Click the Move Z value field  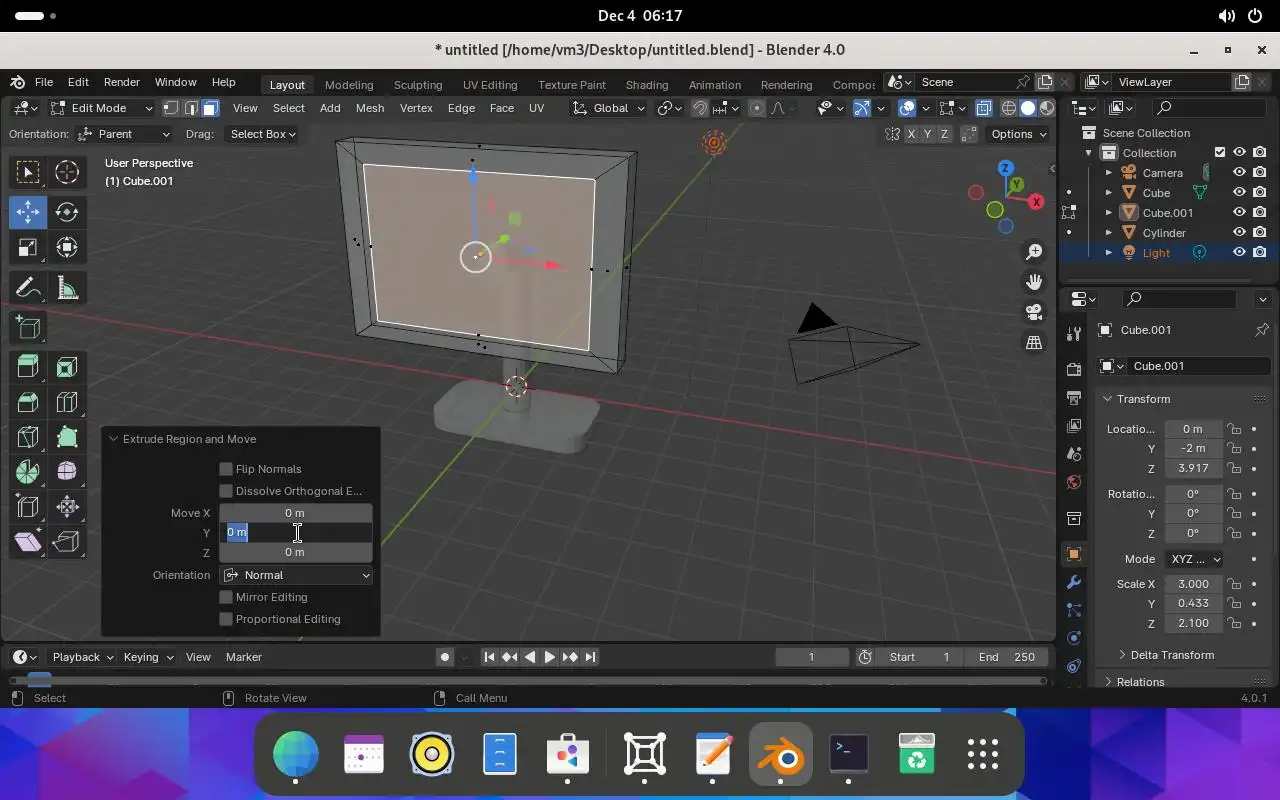[295, 552]
